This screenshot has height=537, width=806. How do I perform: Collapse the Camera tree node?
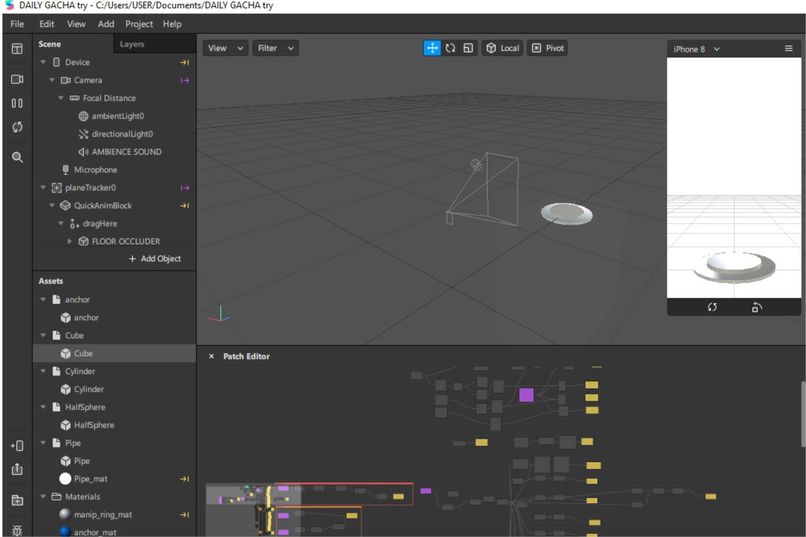click(52, 80)
